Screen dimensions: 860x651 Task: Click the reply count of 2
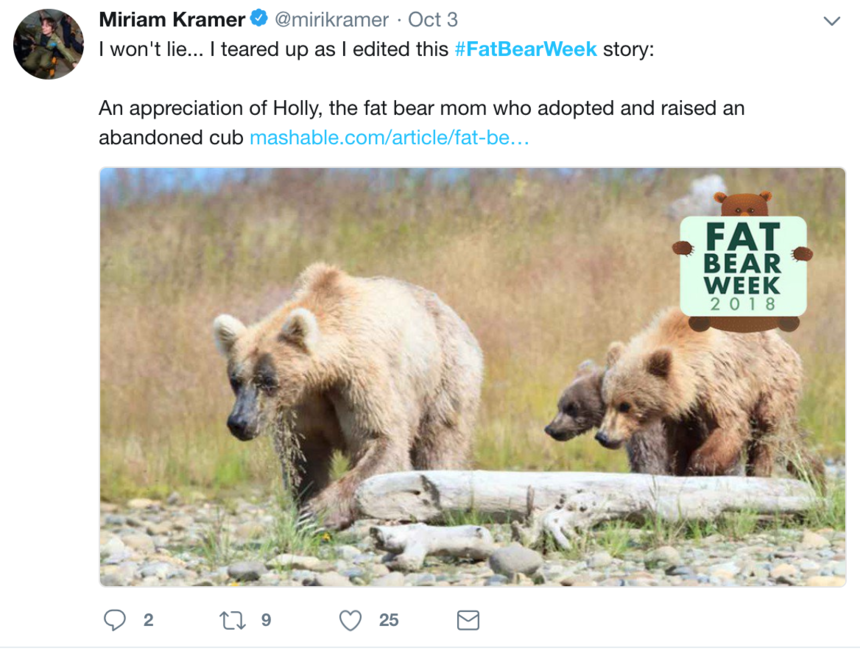point(148,620)
